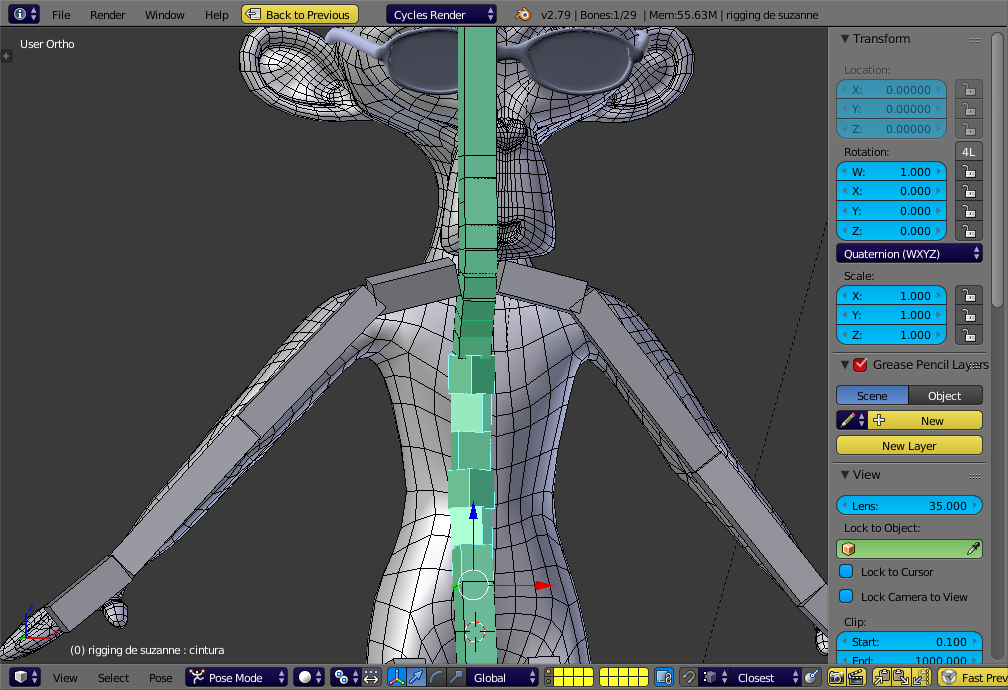Pick Lock to Object with eyedropper
1008x690 pixels.
point(973,549)
